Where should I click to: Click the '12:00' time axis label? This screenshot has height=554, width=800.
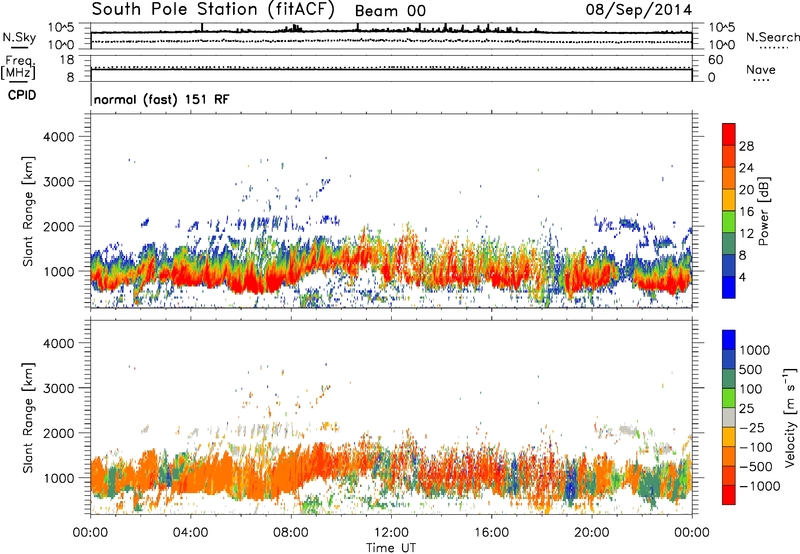point(391,533)
